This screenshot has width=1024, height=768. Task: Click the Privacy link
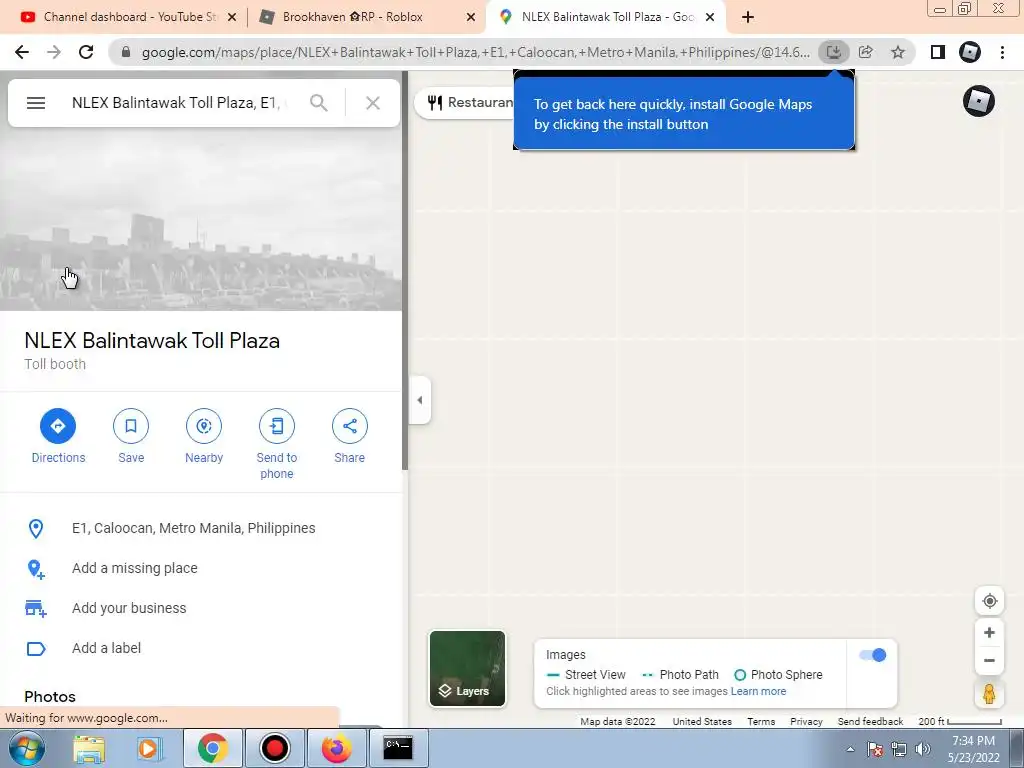pyautogui.click(x=807, y=722)
